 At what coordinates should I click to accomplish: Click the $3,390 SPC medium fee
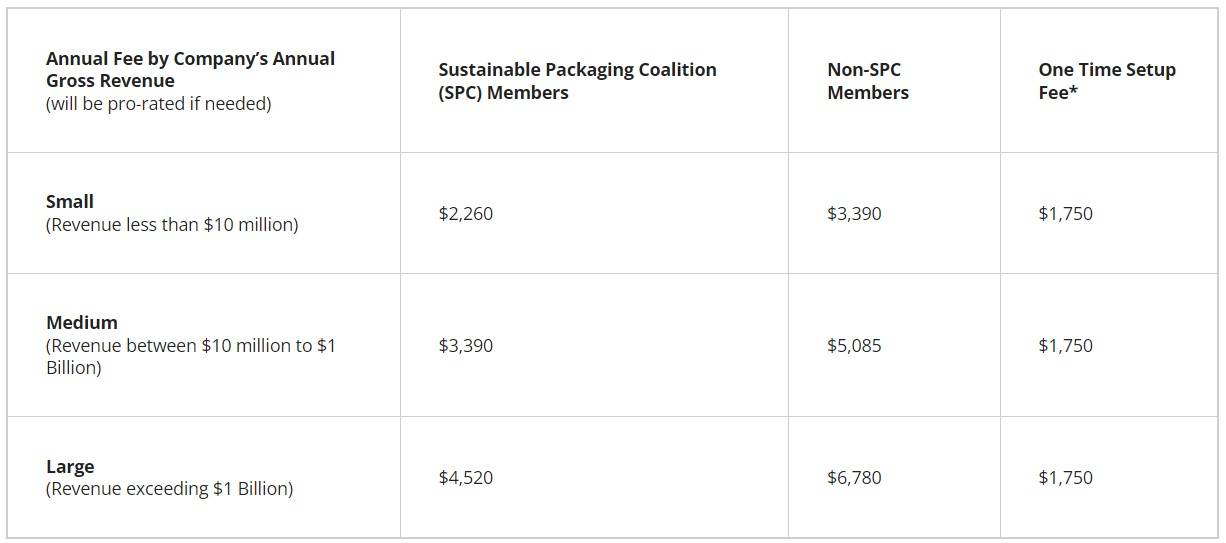[465, 345]
